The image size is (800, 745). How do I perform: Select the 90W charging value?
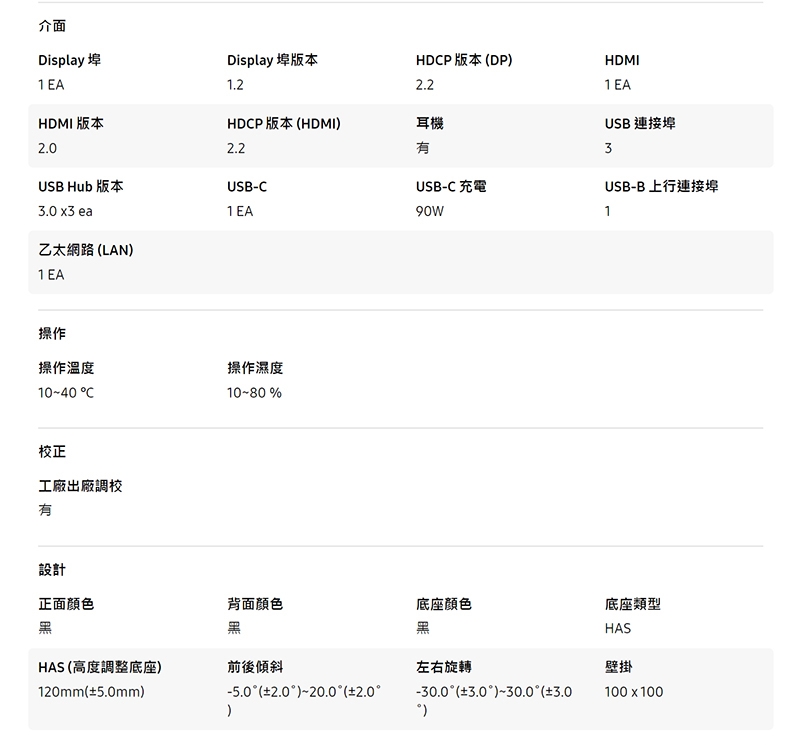coord(430,211)
